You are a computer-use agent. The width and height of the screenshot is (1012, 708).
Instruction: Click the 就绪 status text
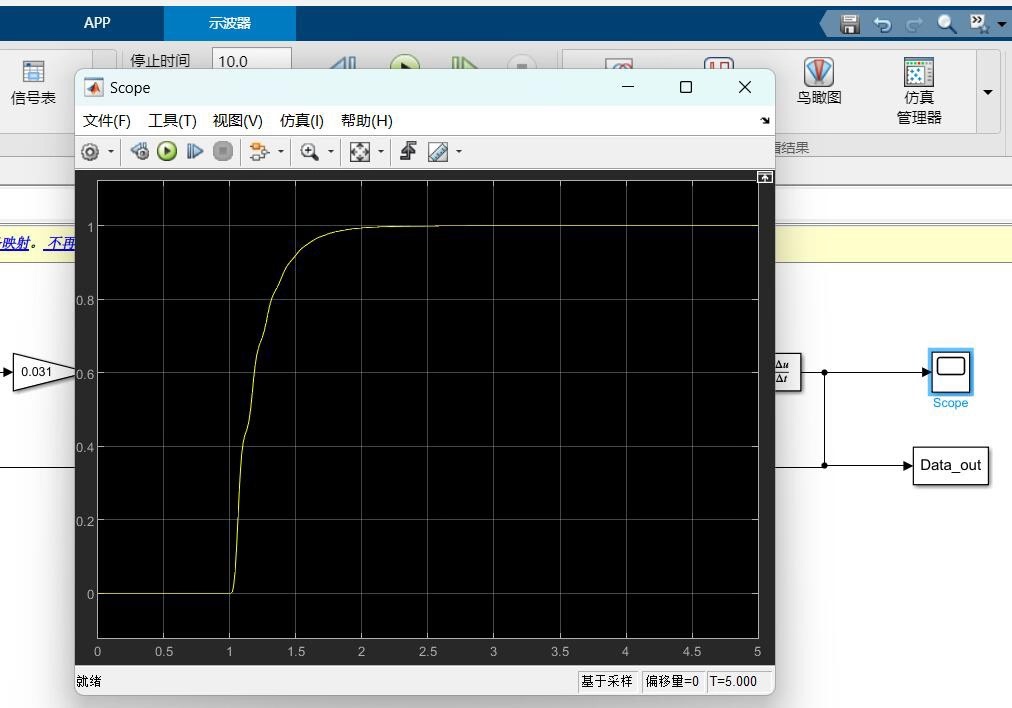point(88,682)
